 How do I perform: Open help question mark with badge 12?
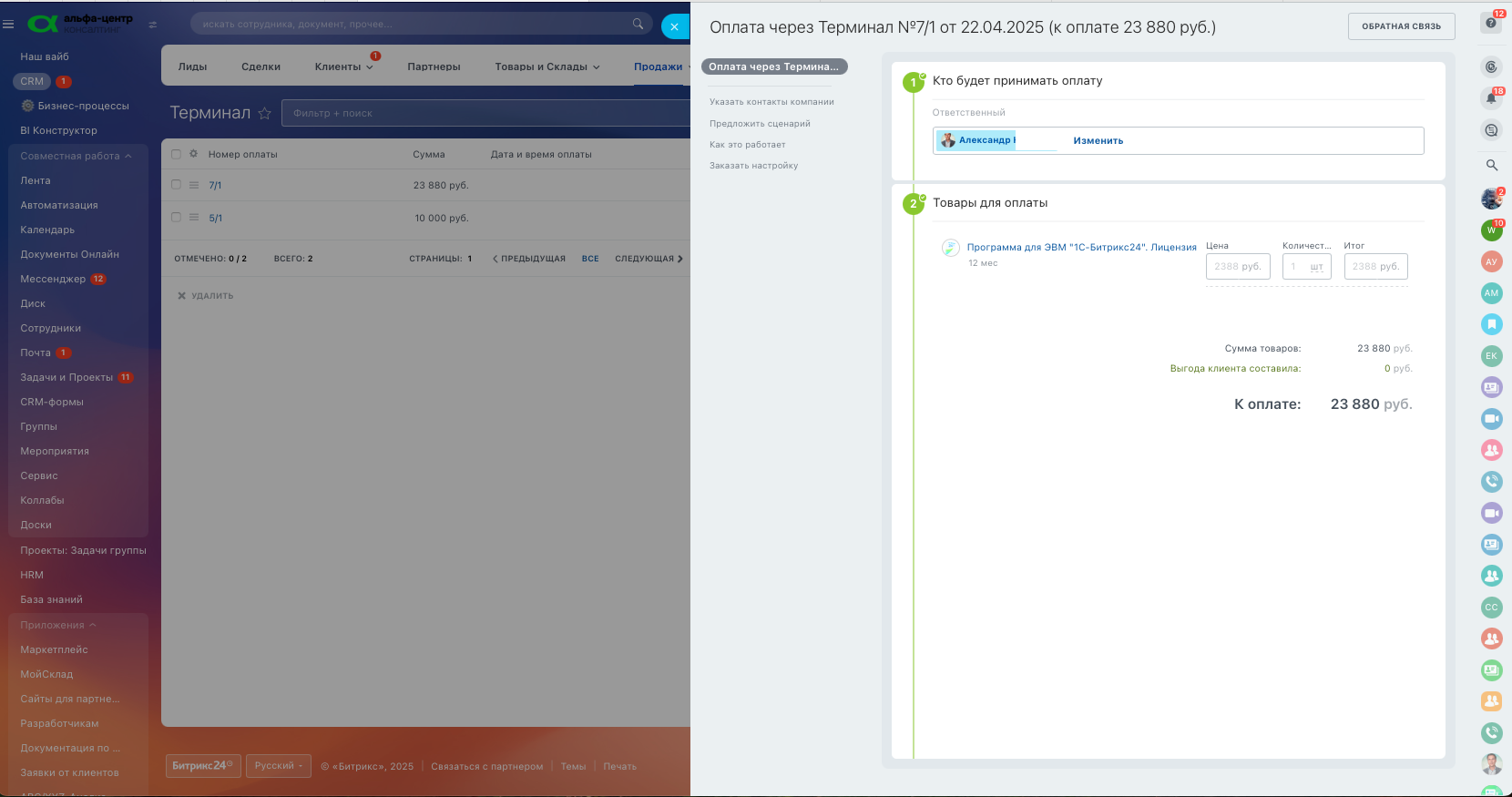(x=1492, y=23)
